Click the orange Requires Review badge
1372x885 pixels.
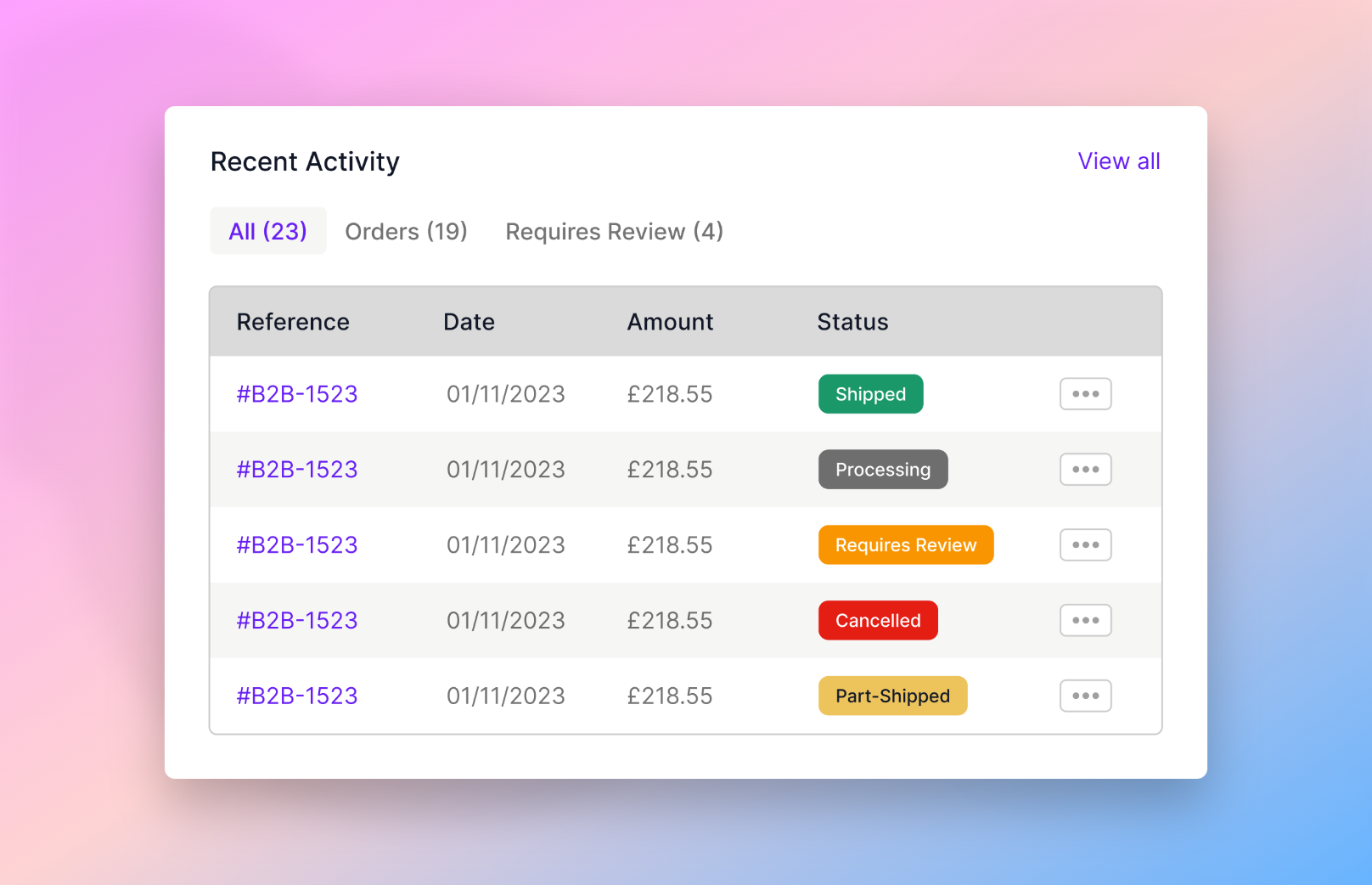click(x=905, y=544)
